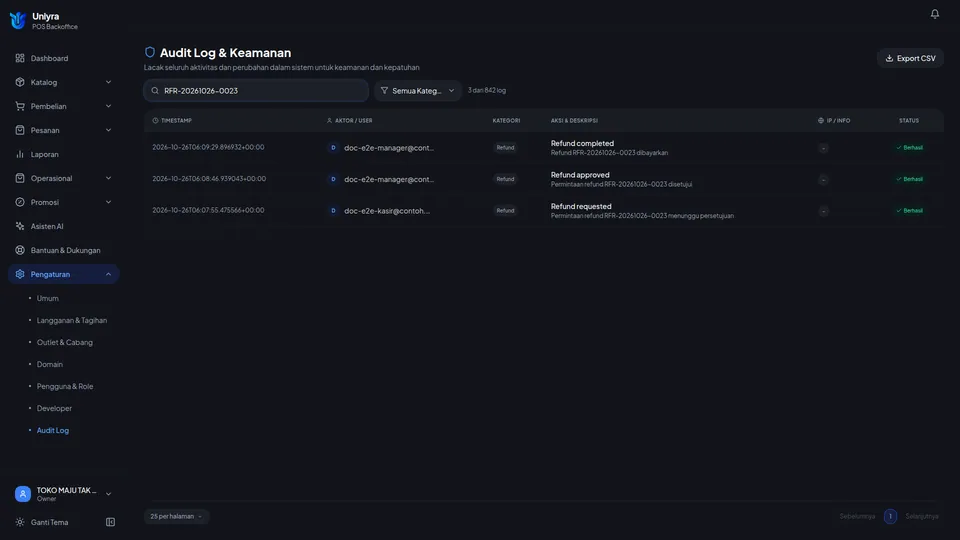Select Audit Log submenu item
Screen dimensions: 960x540
[53, 430]
